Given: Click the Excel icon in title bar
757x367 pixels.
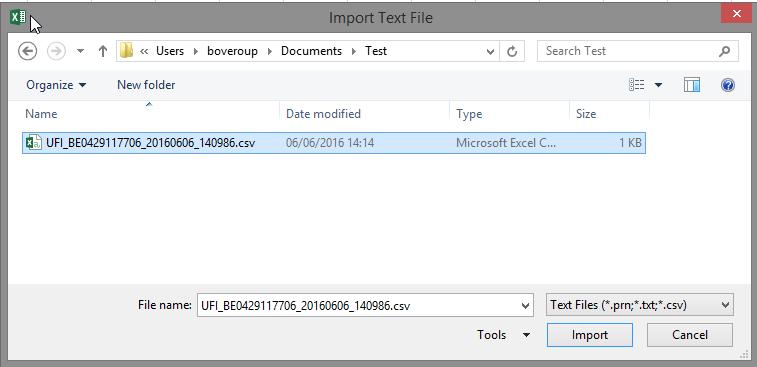Looking at the screenshot, I should [18, 18].
